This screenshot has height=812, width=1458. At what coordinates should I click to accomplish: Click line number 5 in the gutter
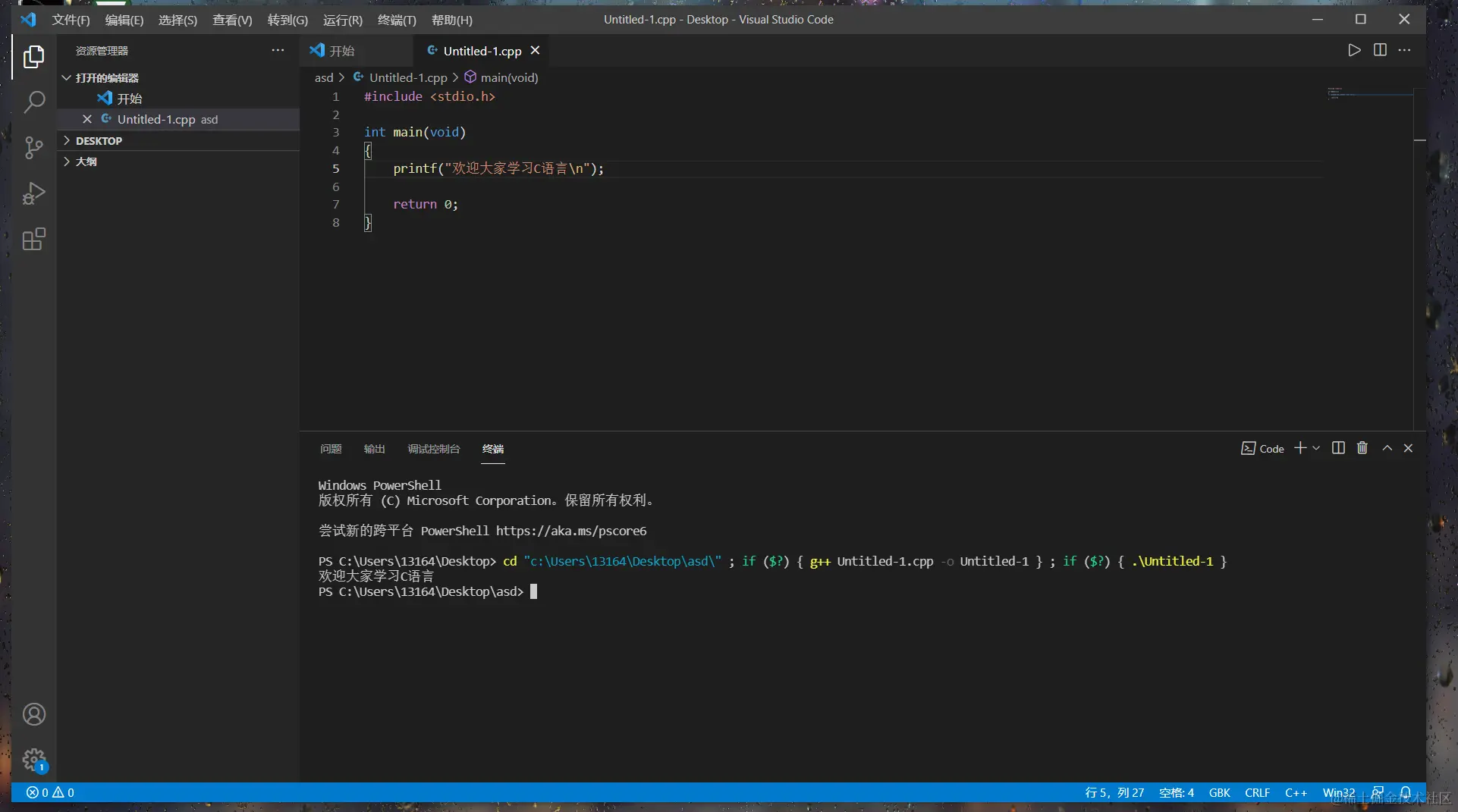(335, 169)
